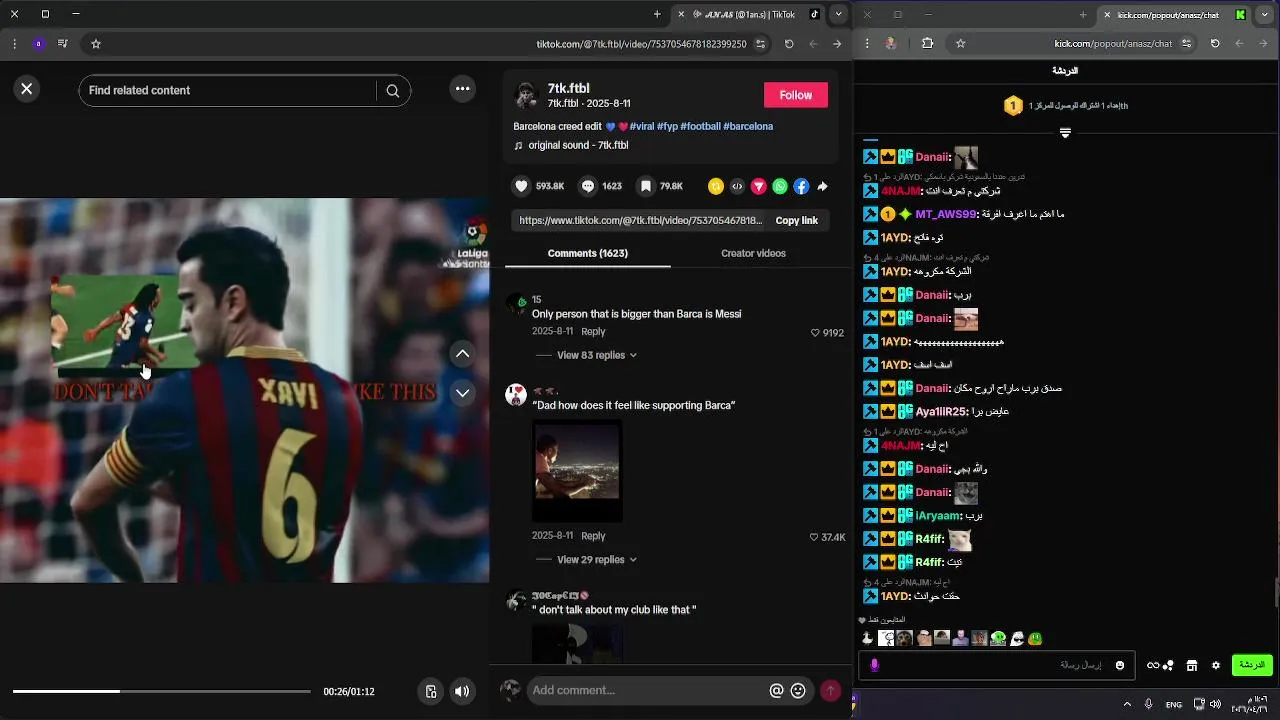The image size is (1280, 720).
Task: Open the night city image in comment
Action: pos(577,470)
